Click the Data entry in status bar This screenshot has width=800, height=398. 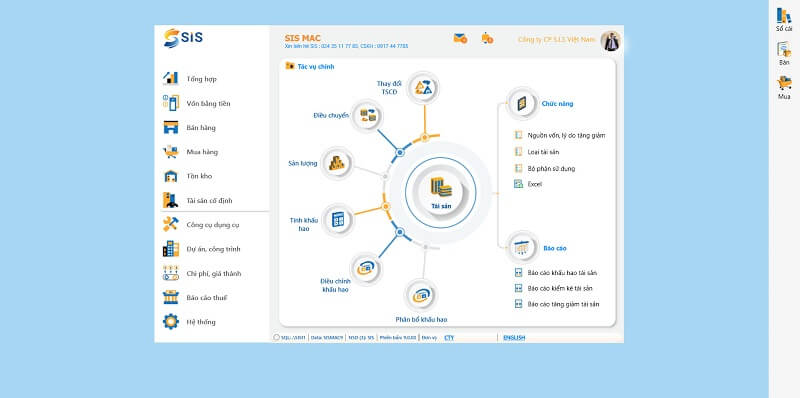tap(327, 337)
